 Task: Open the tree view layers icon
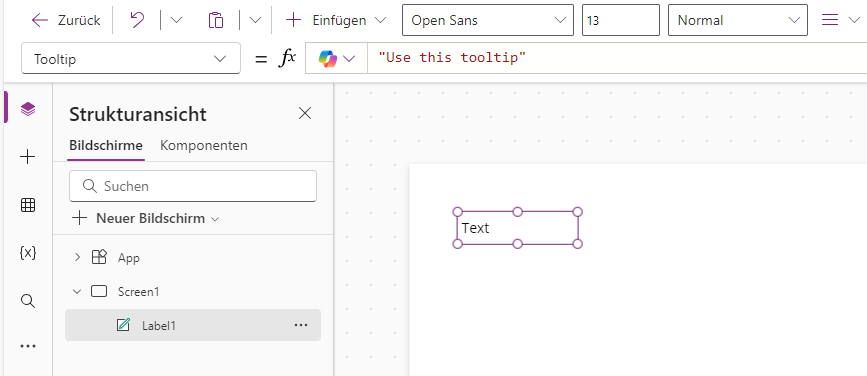click(x=28, y=109)
